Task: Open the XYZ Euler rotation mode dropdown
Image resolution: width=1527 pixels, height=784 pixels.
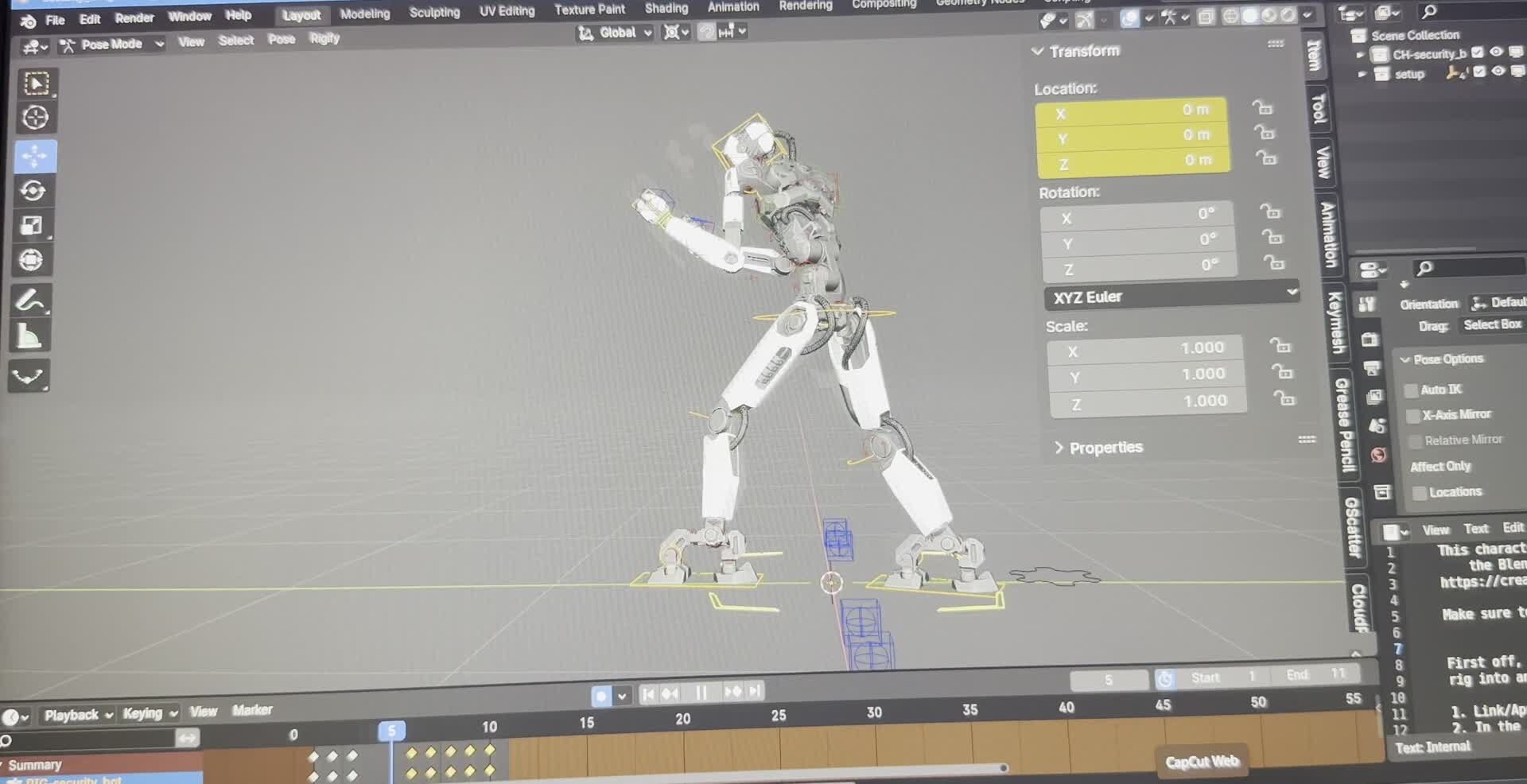Action: (1171, 297)
